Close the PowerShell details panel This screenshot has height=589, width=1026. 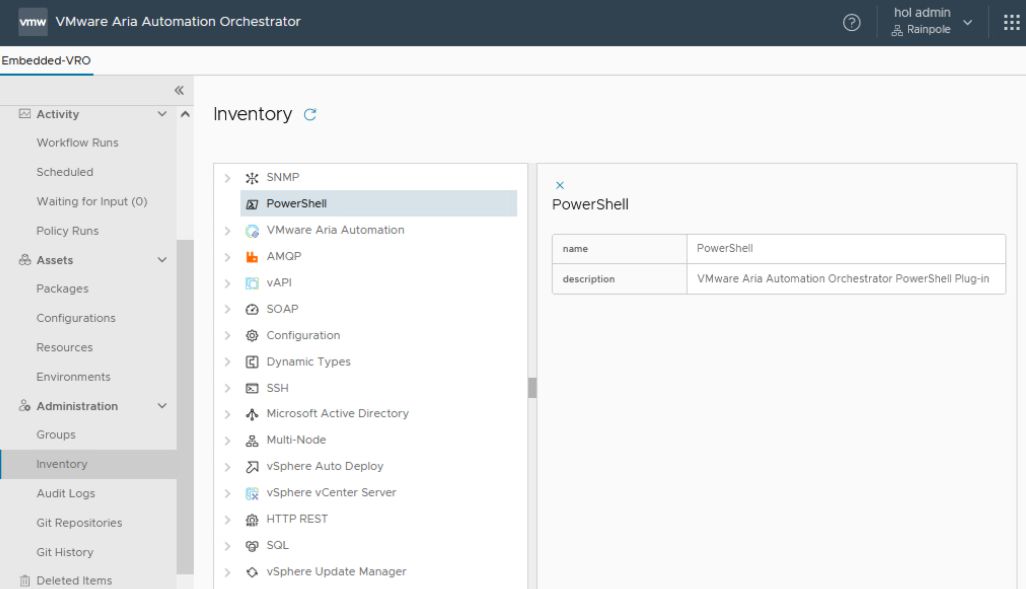(x=559, y=185)
